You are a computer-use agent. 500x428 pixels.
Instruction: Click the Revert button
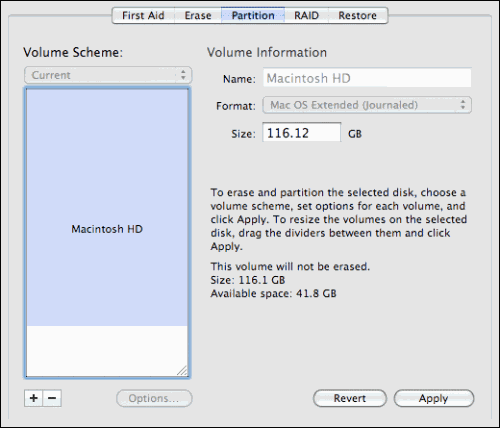(x=350, y=398)
